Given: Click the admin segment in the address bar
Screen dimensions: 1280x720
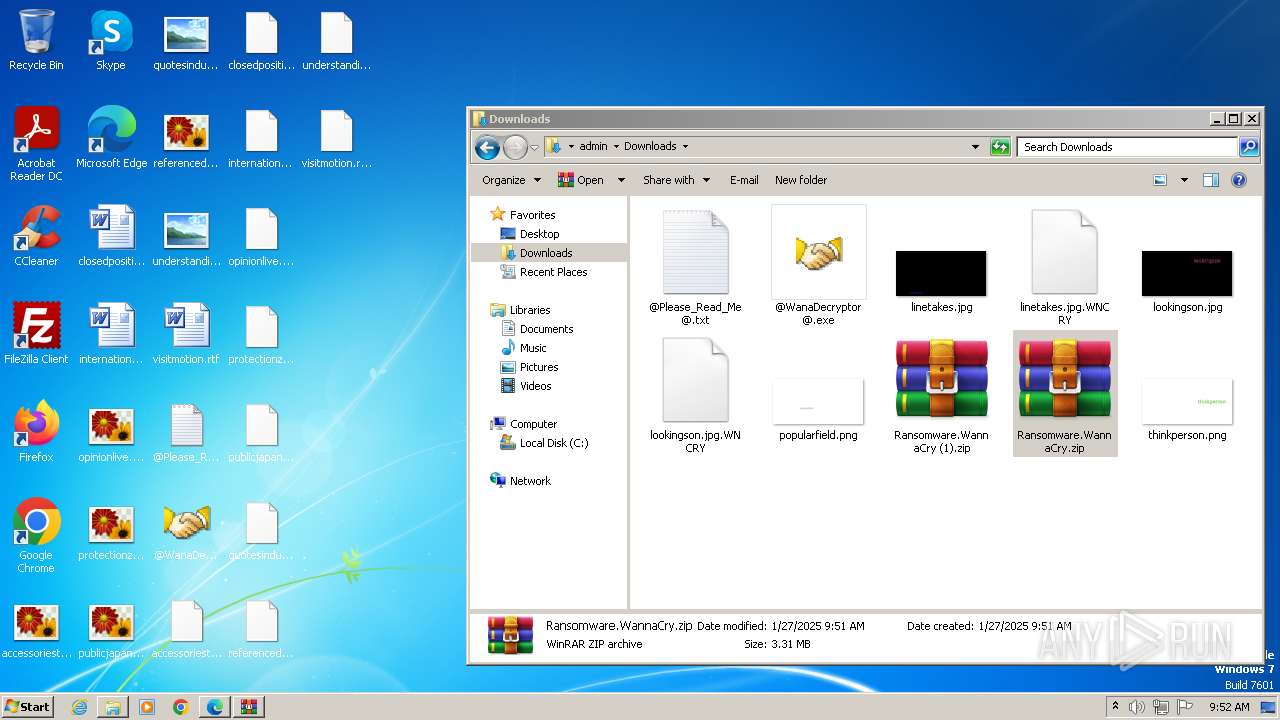Looking at the screenshot, I should (593, 146).
